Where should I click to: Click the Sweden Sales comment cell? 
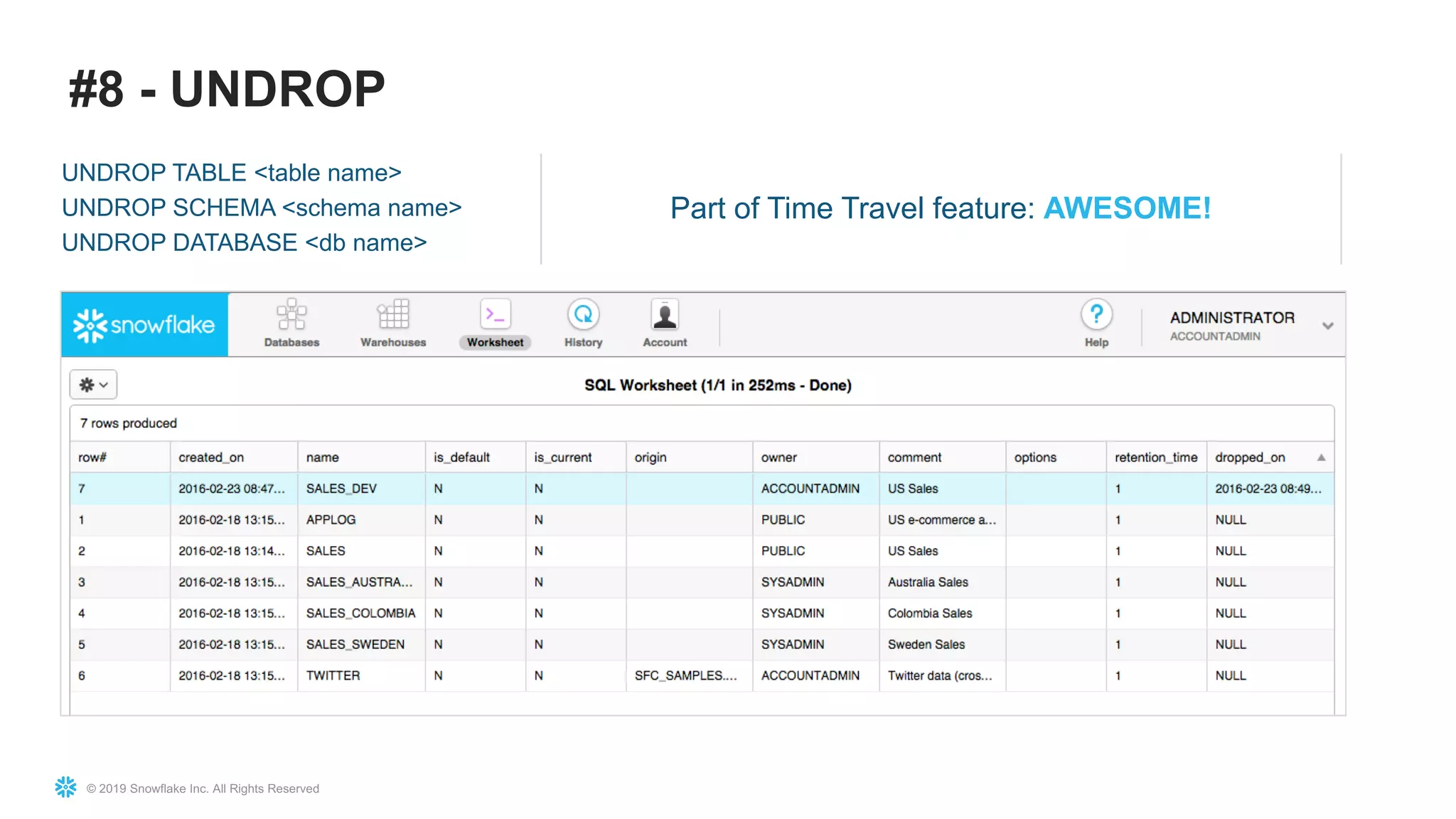point(943,644)
